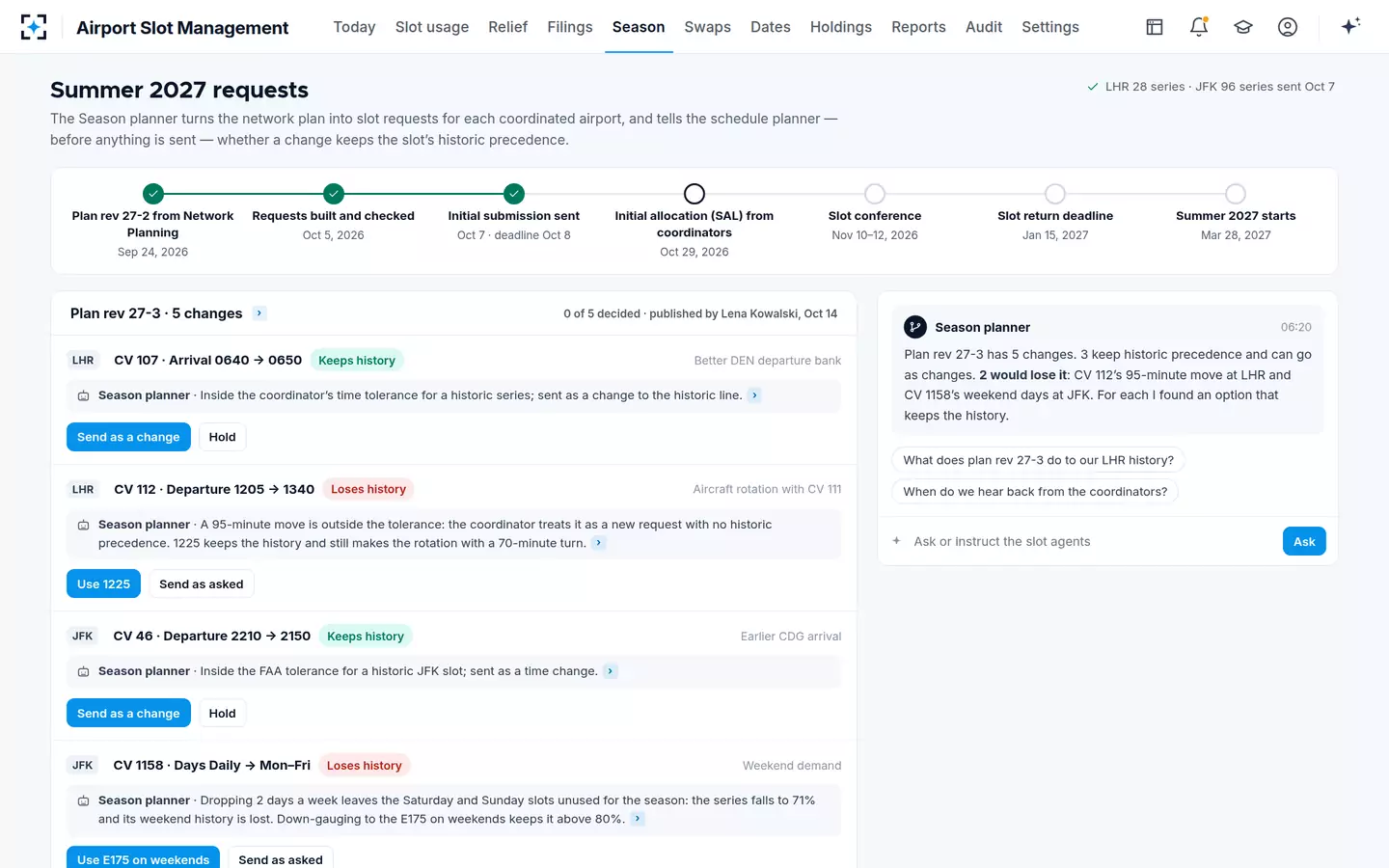Expand the CV 107 Season planner note
1389x868 pixels.
(x=754, y=395)
